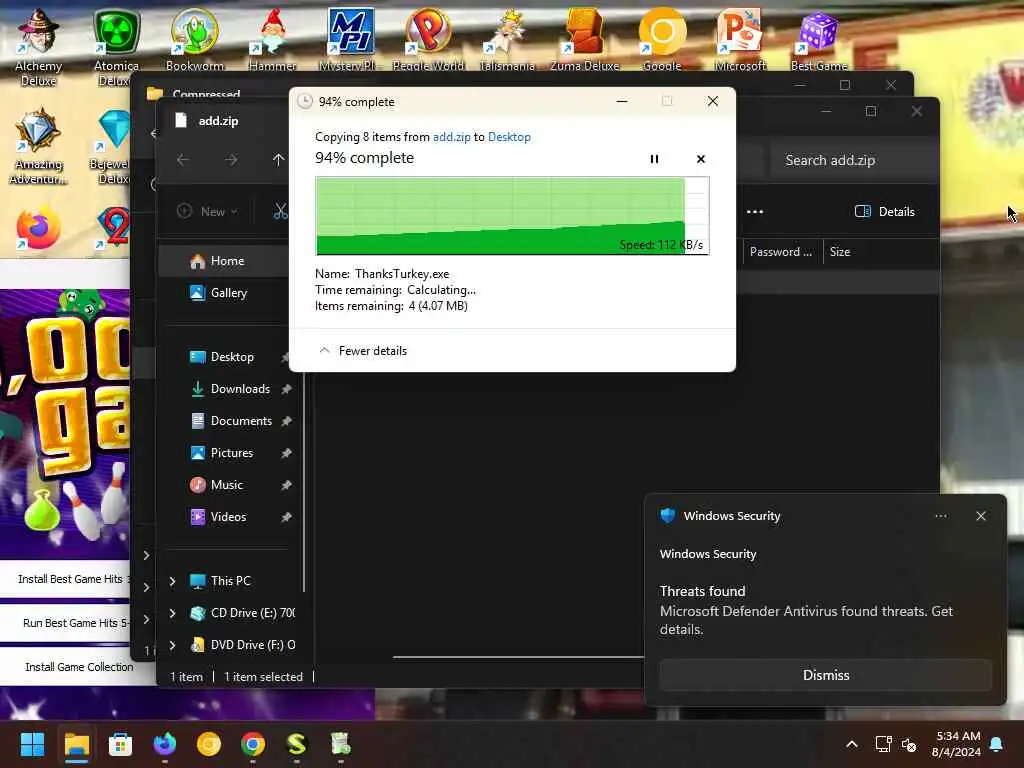Click Threats found notification message

tap(806, 611)
